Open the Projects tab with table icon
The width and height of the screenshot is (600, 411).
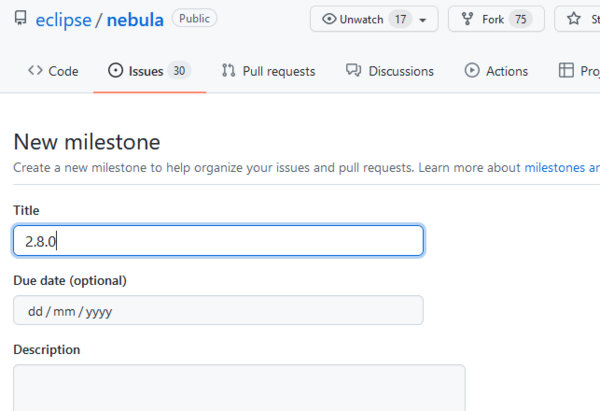pos(579,71)
